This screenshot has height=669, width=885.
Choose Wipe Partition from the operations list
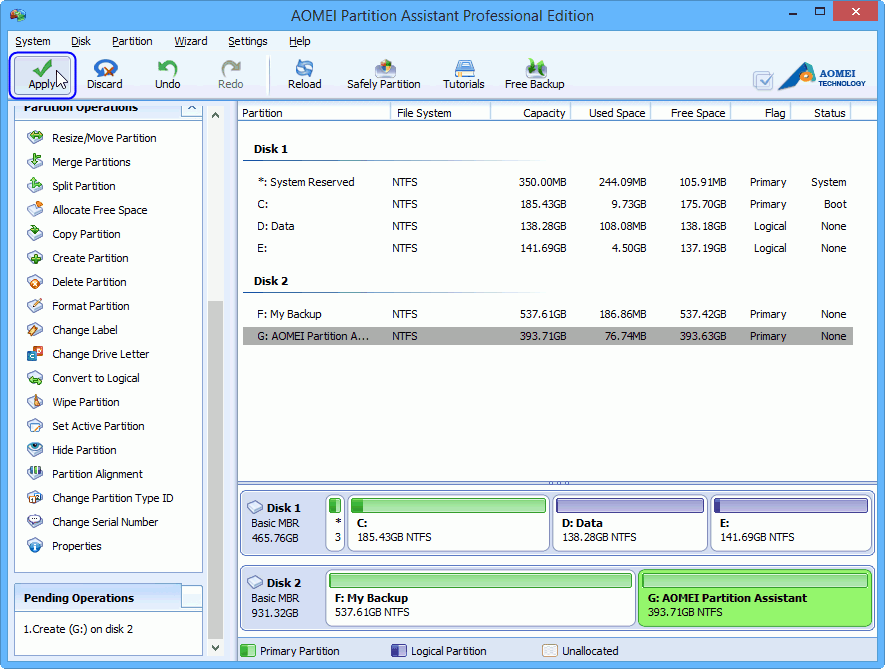pyautogui.click(x=85, y=402)
